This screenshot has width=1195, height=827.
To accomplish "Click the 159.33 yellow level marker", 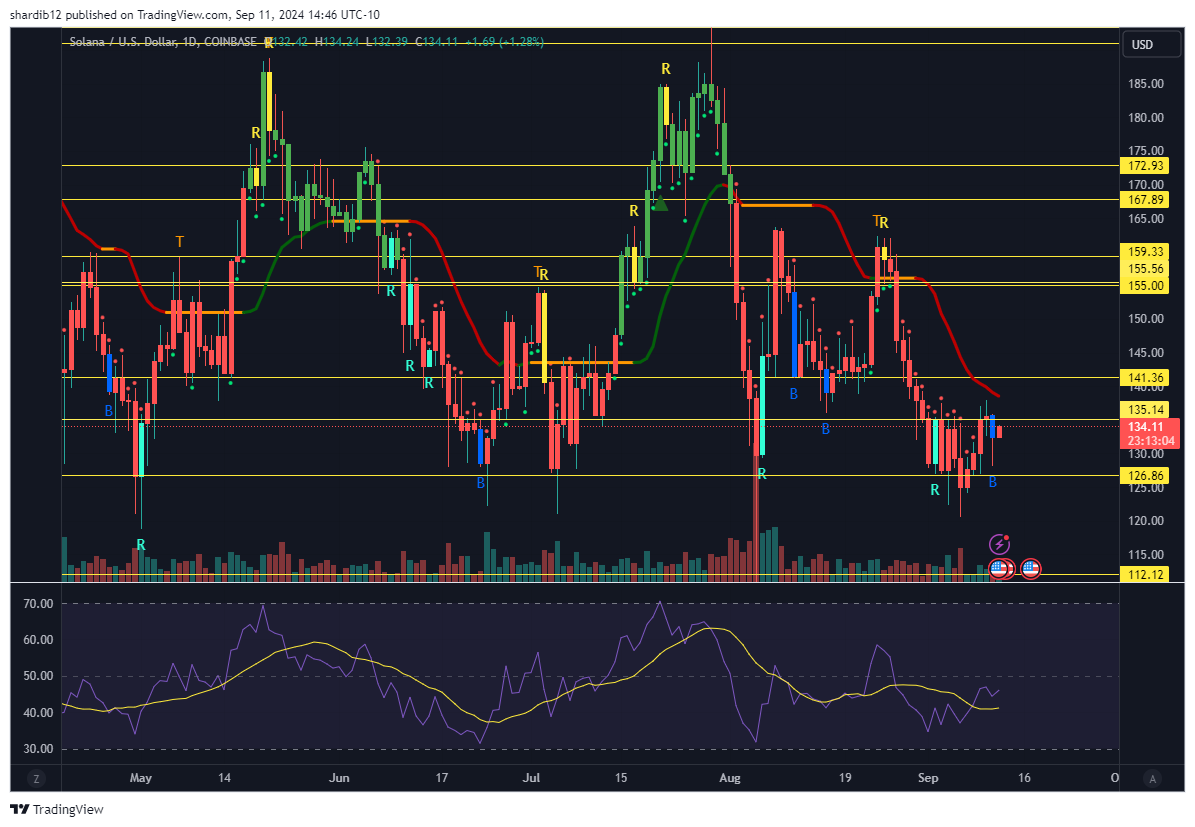I will [1146, 252].
